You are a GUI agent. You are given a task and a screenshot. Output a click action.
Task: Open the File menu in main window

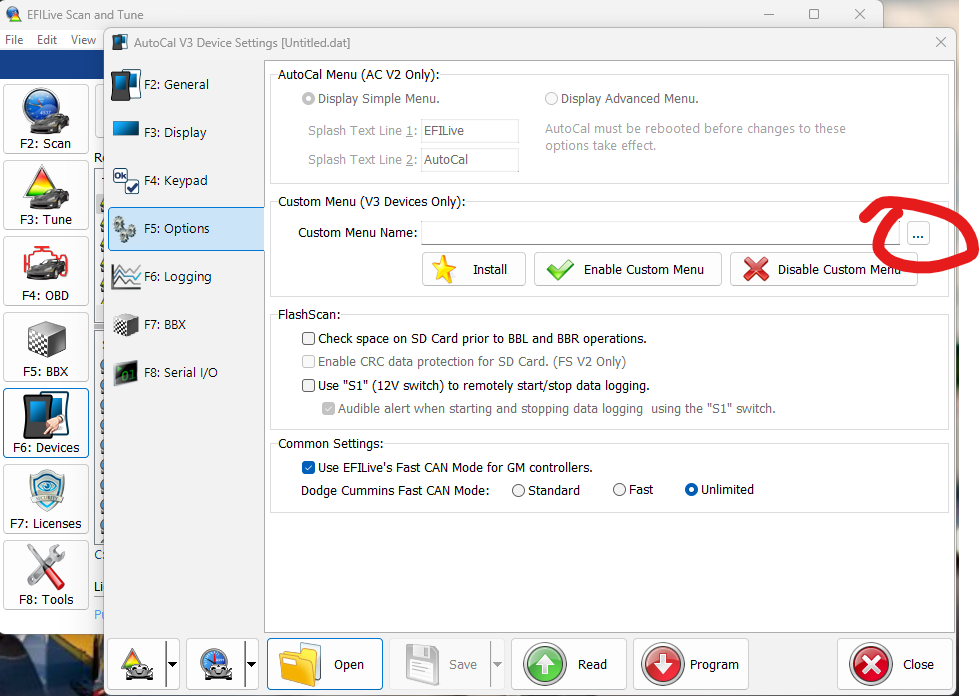14,40
